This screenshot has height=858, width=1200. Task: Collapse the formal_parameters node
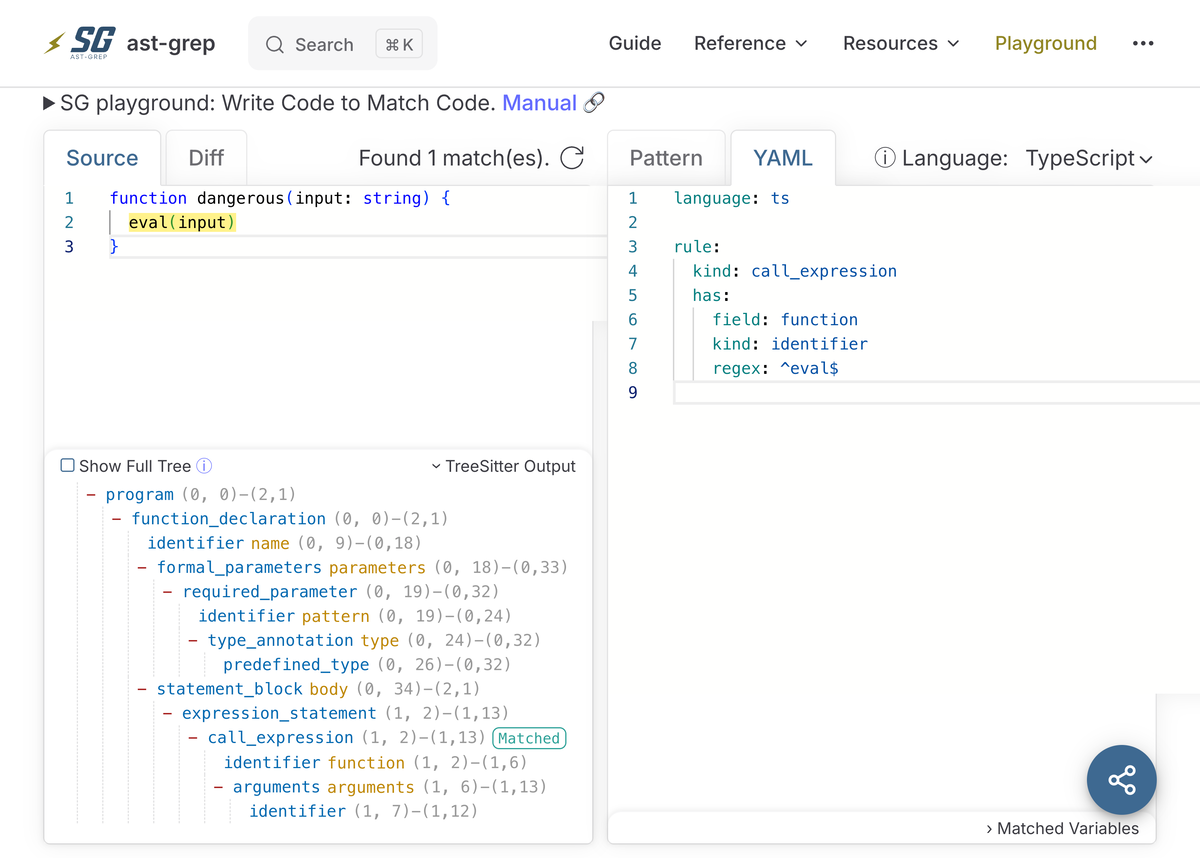[x=142, y=567]
